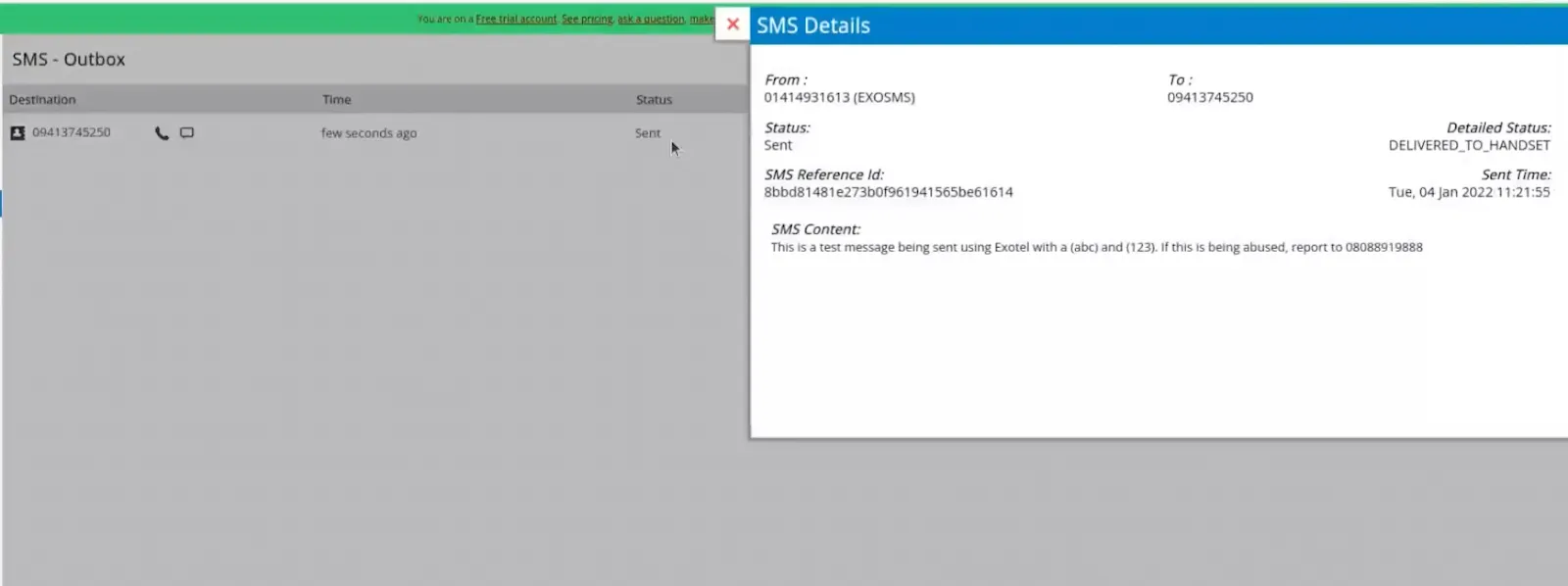Select the To number in SMS Details

(1210, 97)
